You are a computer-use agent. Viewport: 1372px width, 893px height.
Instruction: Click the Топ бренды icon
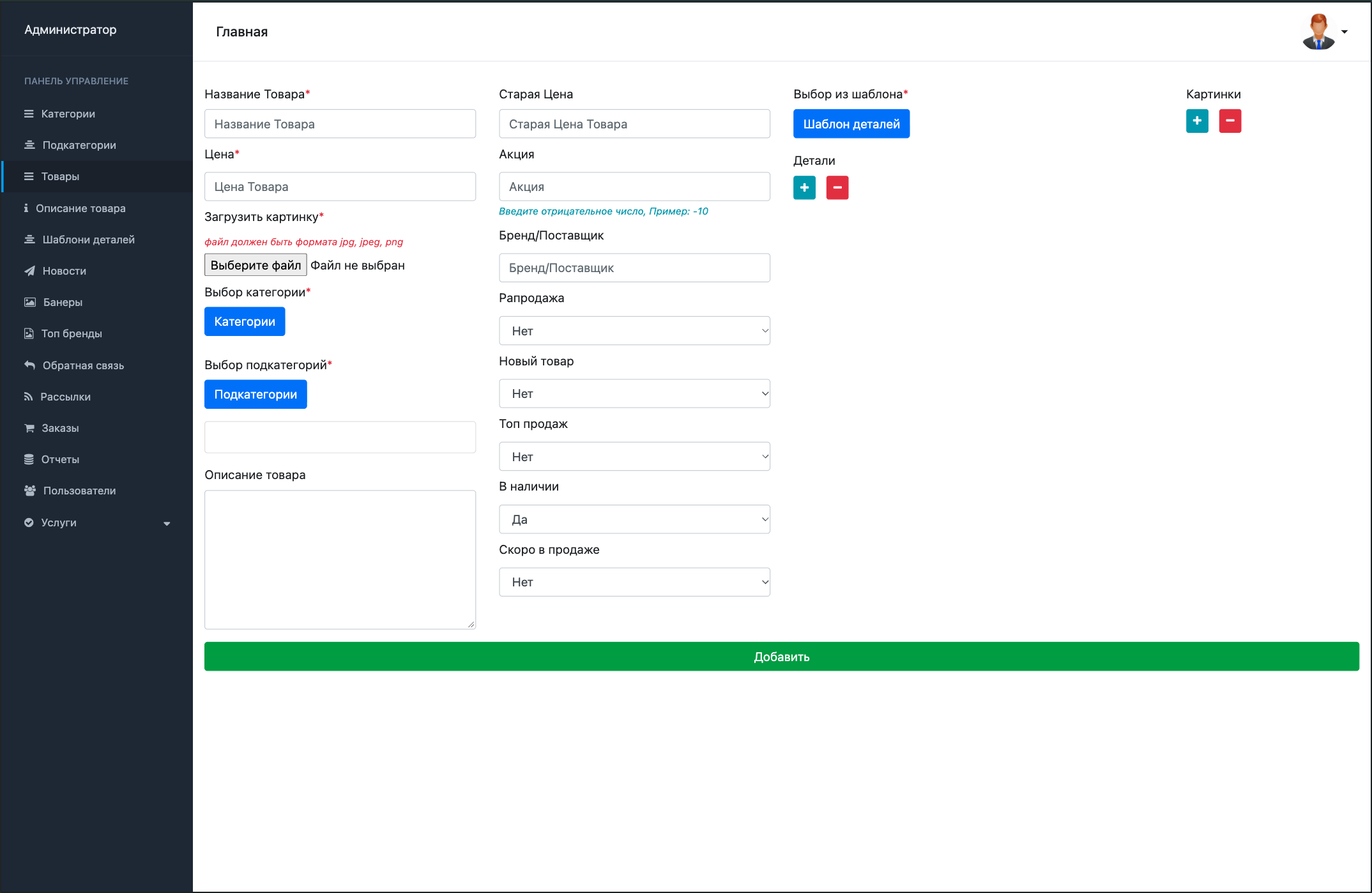click(x=29, y=333)
